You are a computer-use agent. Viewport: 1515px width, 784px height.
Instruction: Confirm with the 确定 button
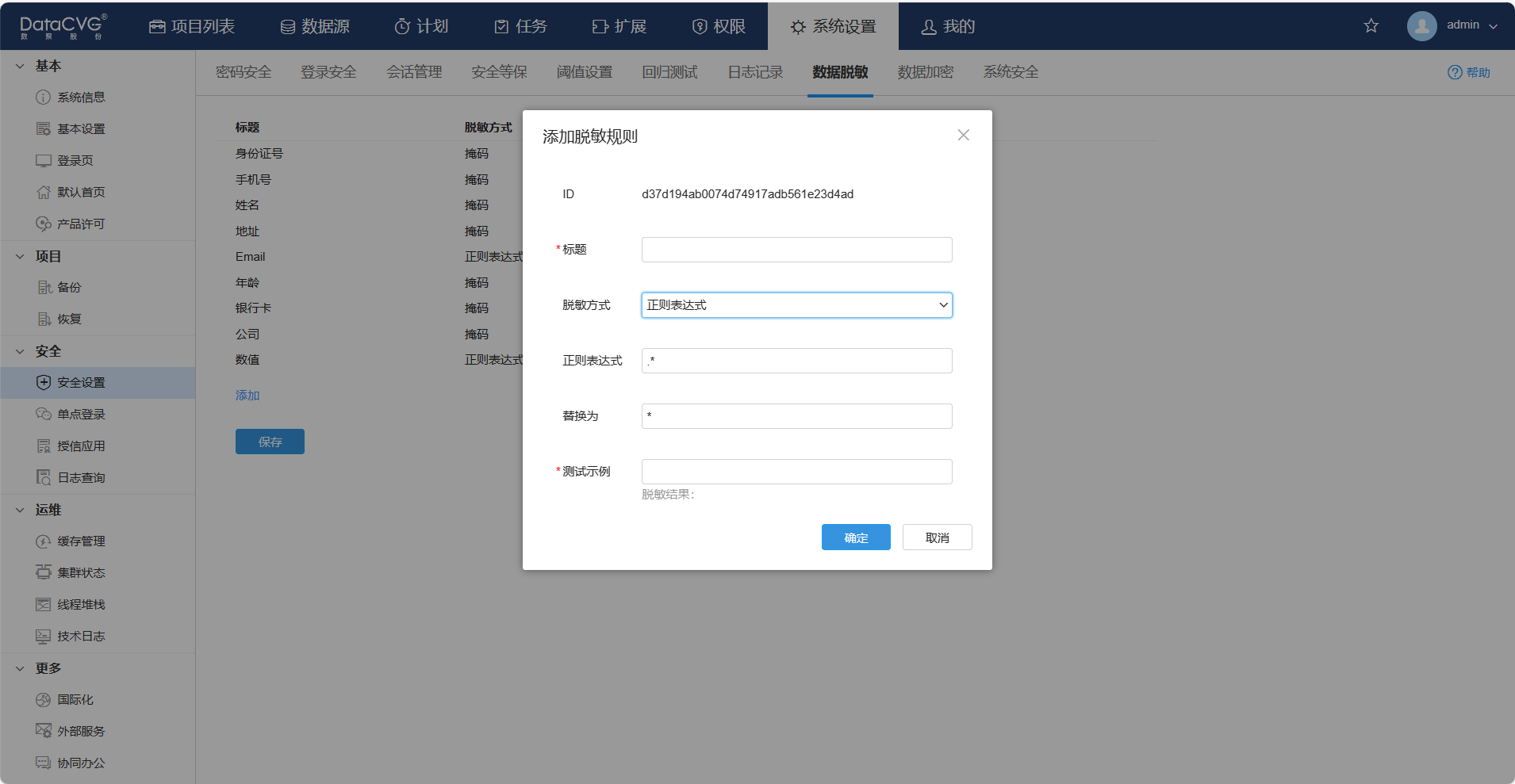click(856, 537)
